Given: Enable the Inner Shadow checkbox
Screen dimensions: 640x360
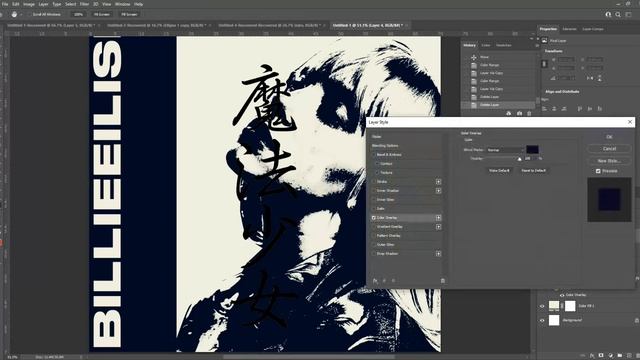Looking at the screenshot, I should click(x=373, y=191).
